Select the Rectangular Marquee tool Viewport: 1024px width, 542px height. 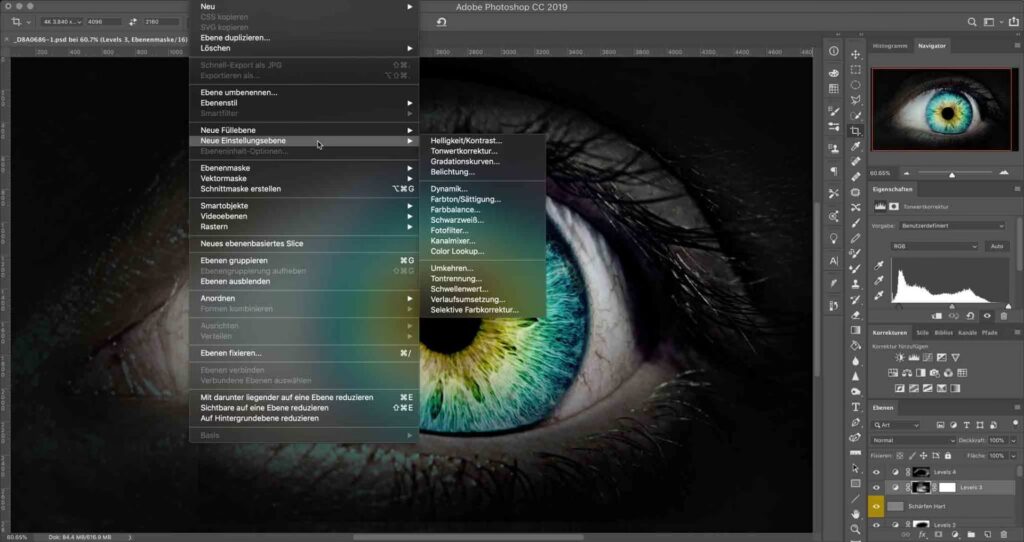[x=856, y=70]
